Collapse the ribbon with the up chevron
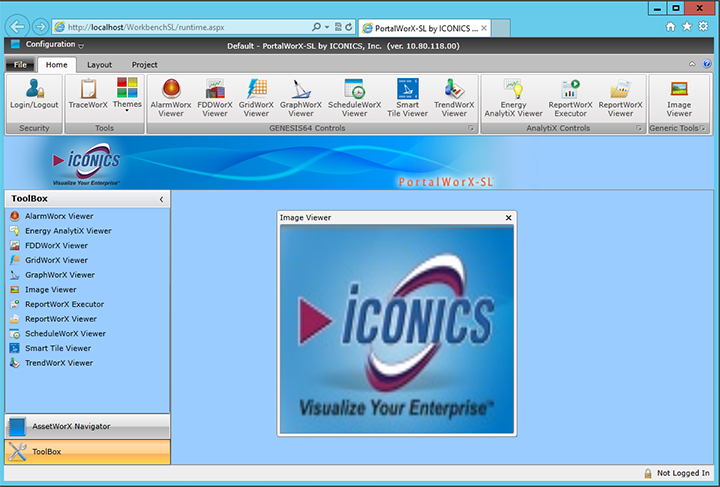Viewport: 720px width, 487px height. click(692, 64)
